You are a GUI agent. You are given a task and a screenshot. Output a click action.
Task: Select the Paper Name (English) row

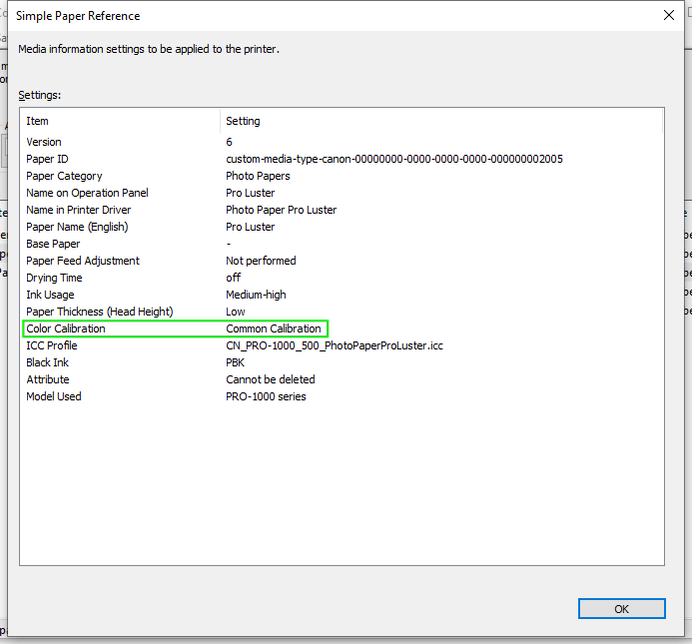342,227
